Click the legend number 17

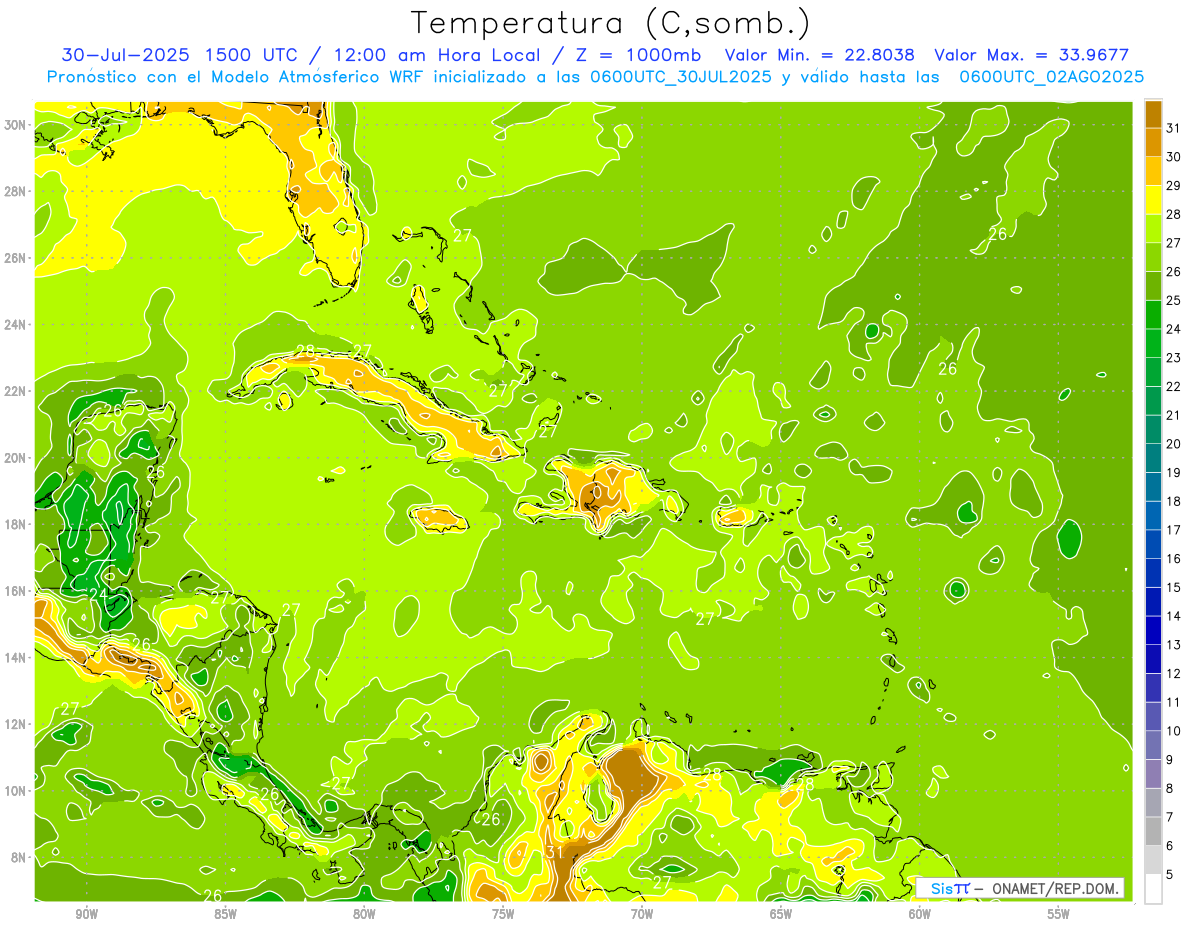[1173, 530]
